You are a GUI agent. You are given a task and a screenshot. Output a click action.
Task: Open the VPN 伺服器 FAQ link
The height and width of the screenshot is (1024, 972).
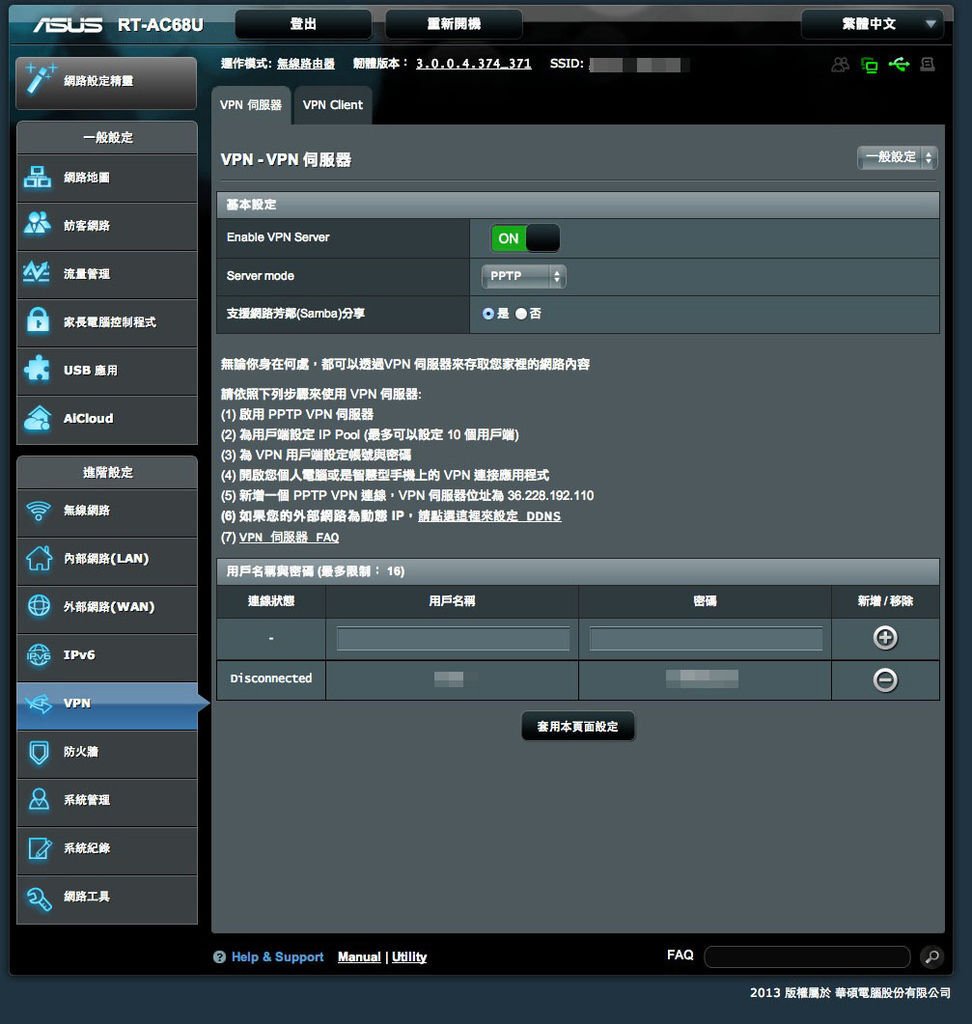pyautogui.click(x=289, y=537)
